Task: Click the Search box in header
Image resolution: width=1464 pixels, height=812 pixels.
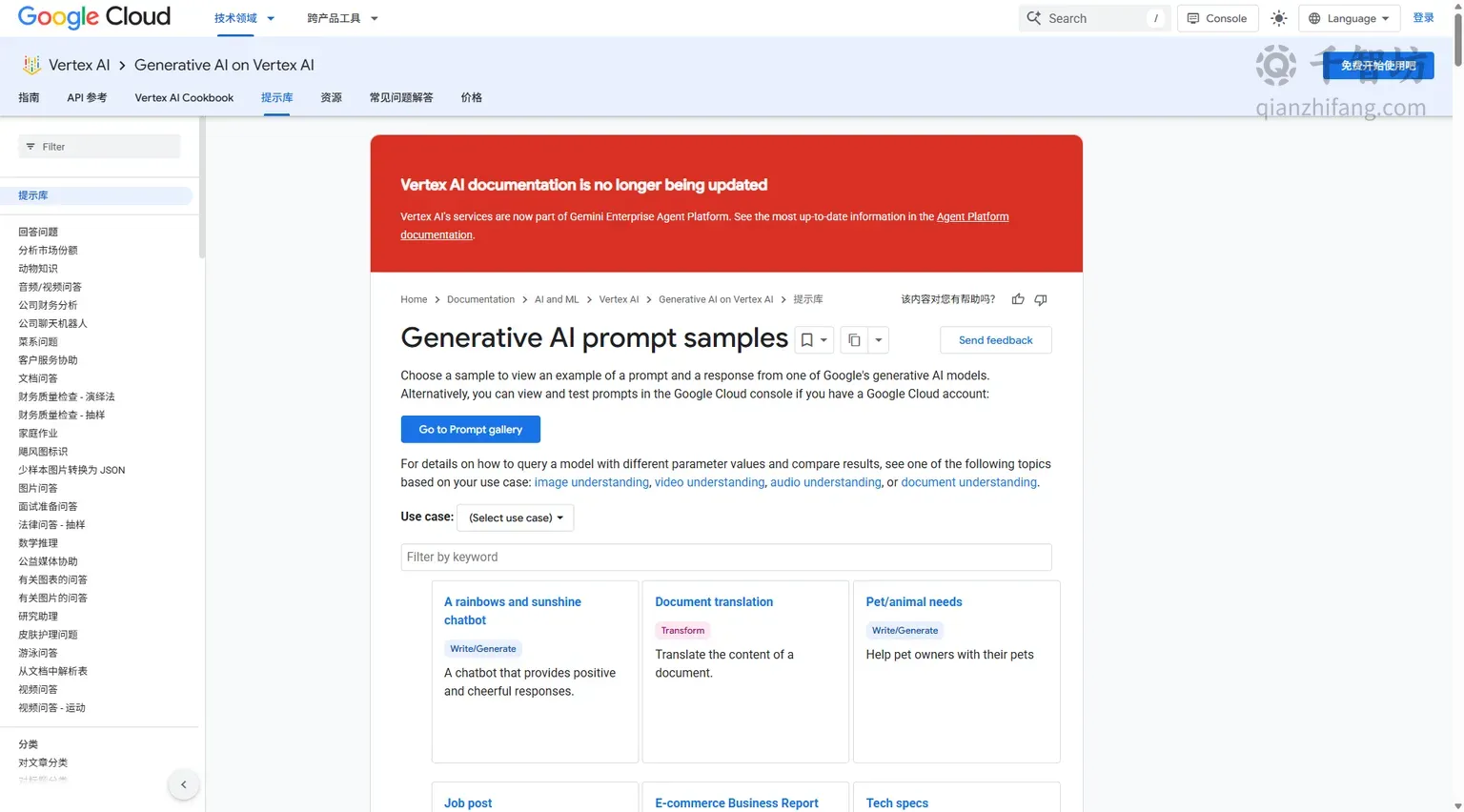Action: click(x=1094, y=18)
